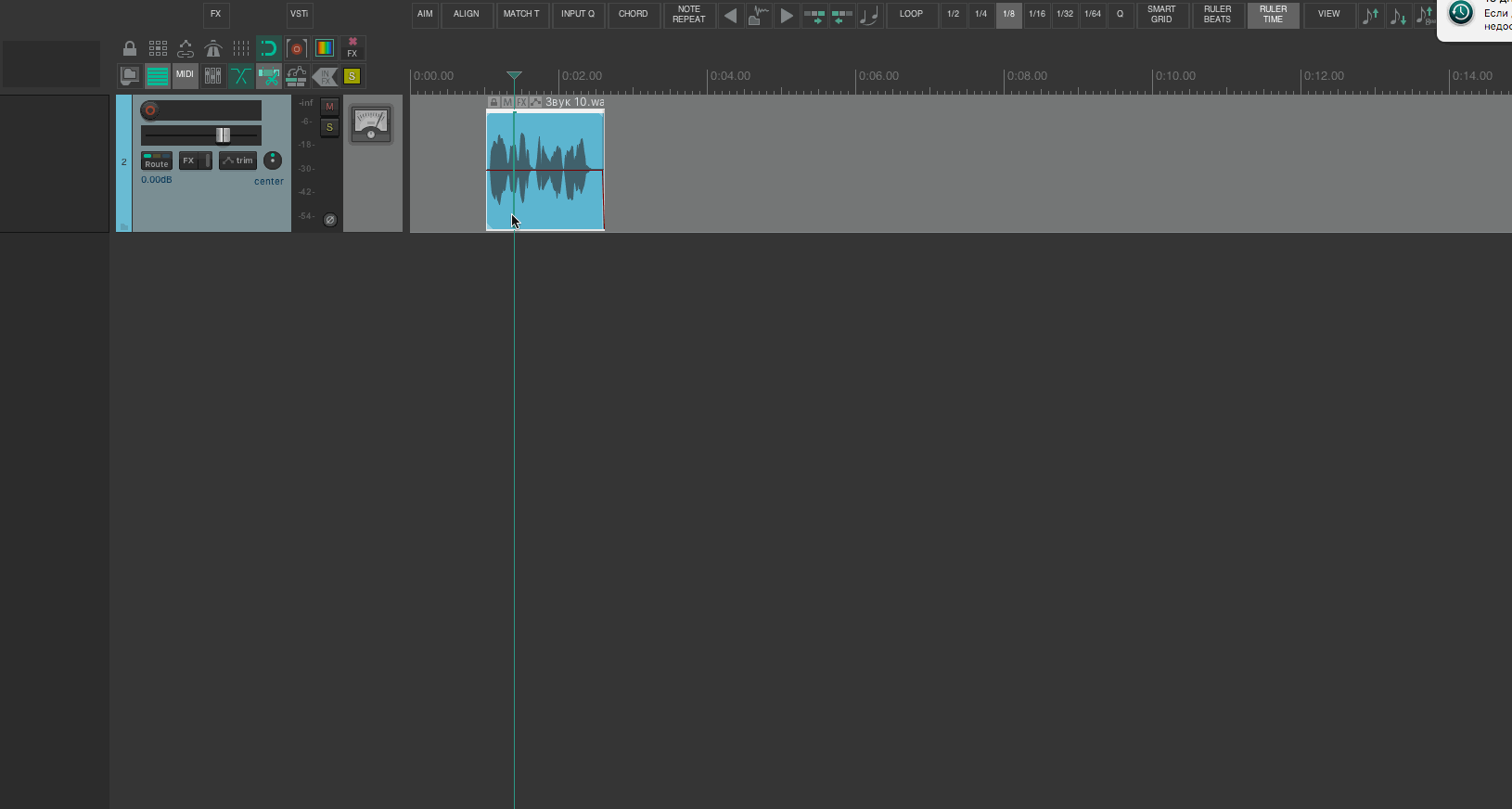
Task: Open the grid settings icon with nine squares
Action: click(x=159, y=48)
